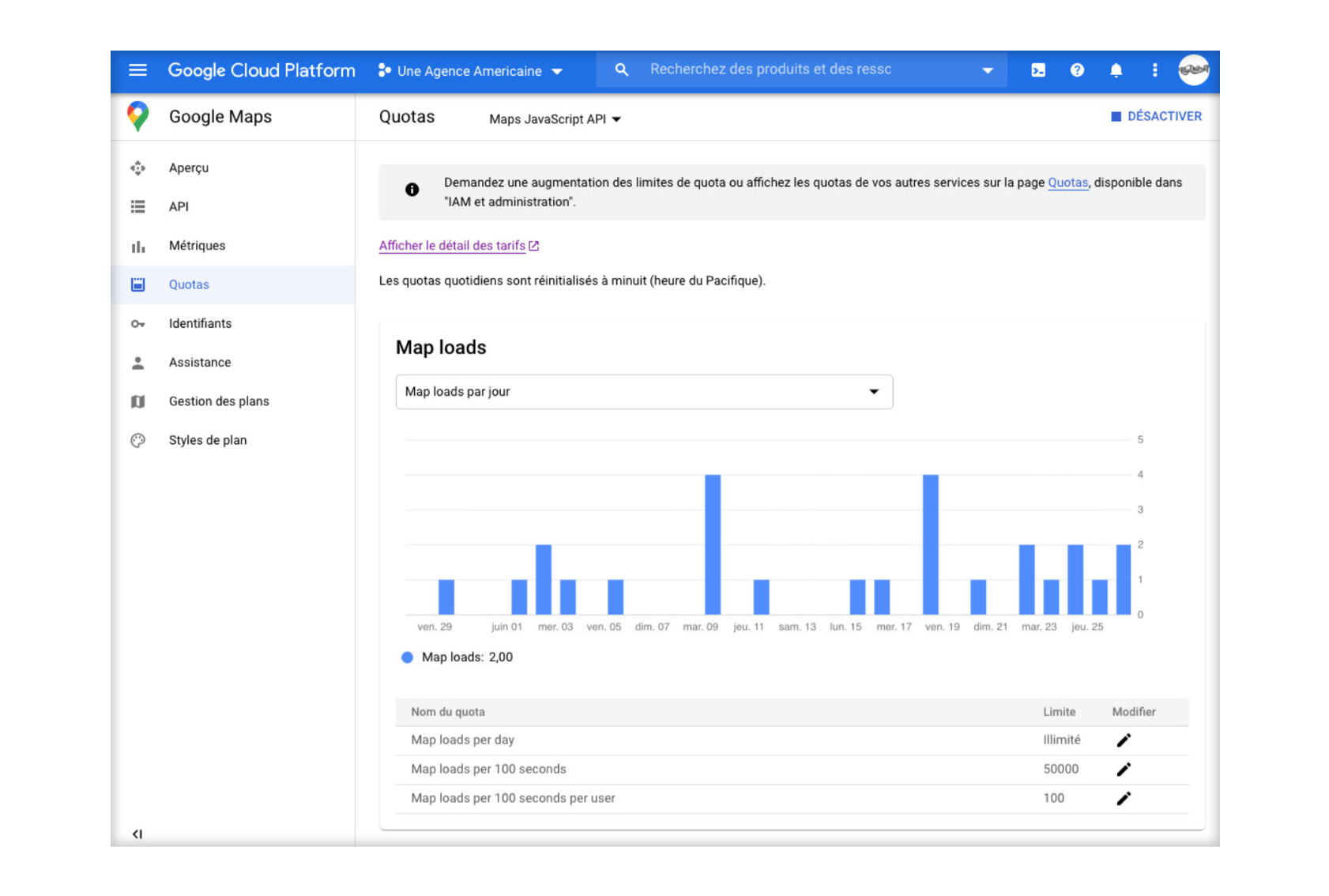Go to Aperçu in sidebar
Screen dimensions: 1329x896
(x=189, y=168)
